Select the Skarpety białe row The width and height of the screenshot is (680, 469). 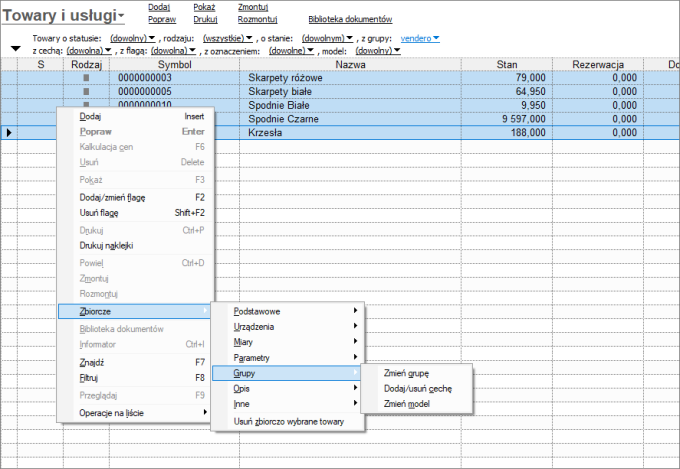(x=340, y=92)
